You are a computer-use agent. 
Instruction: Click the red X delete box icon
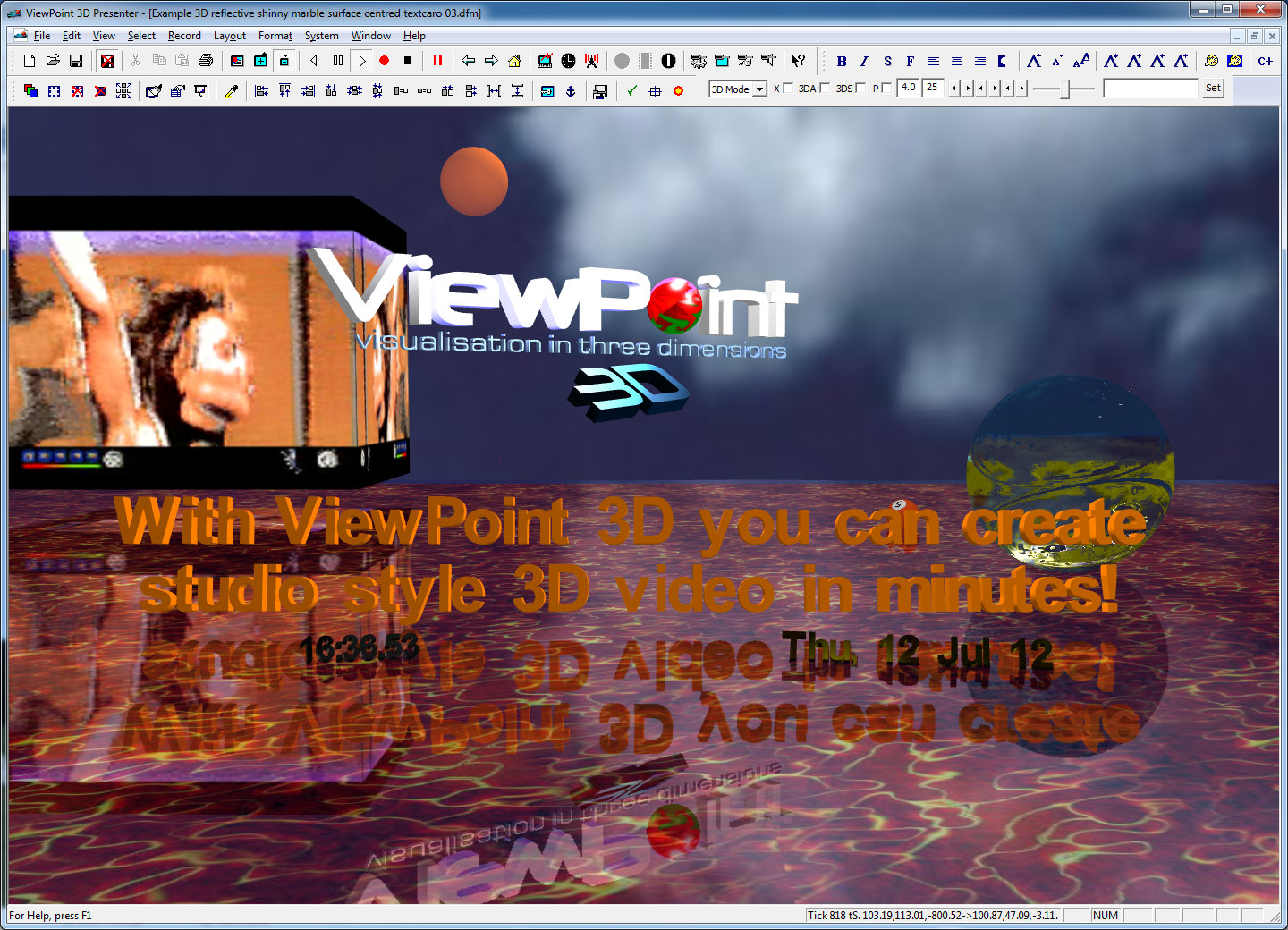(x=107, y=61)
